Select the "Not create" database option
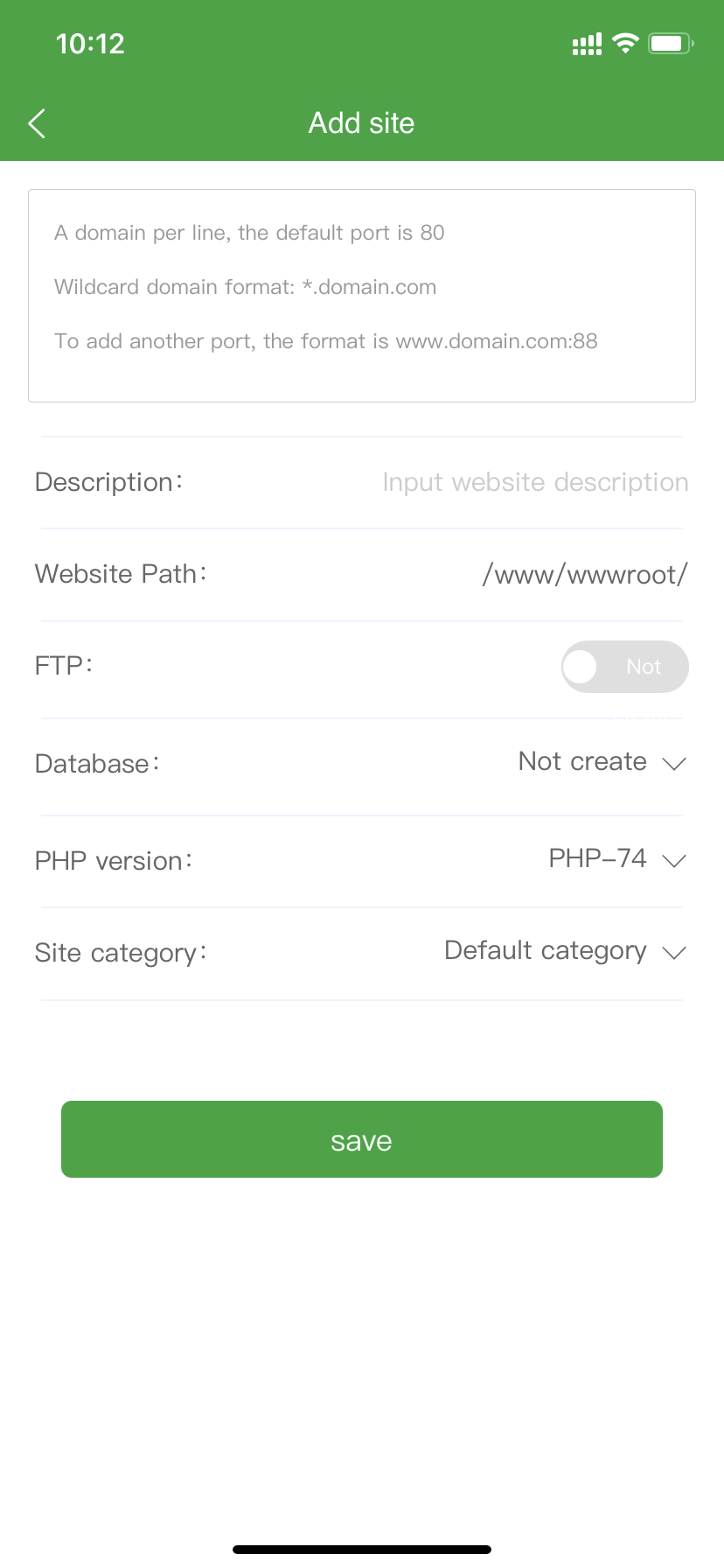 582,761
